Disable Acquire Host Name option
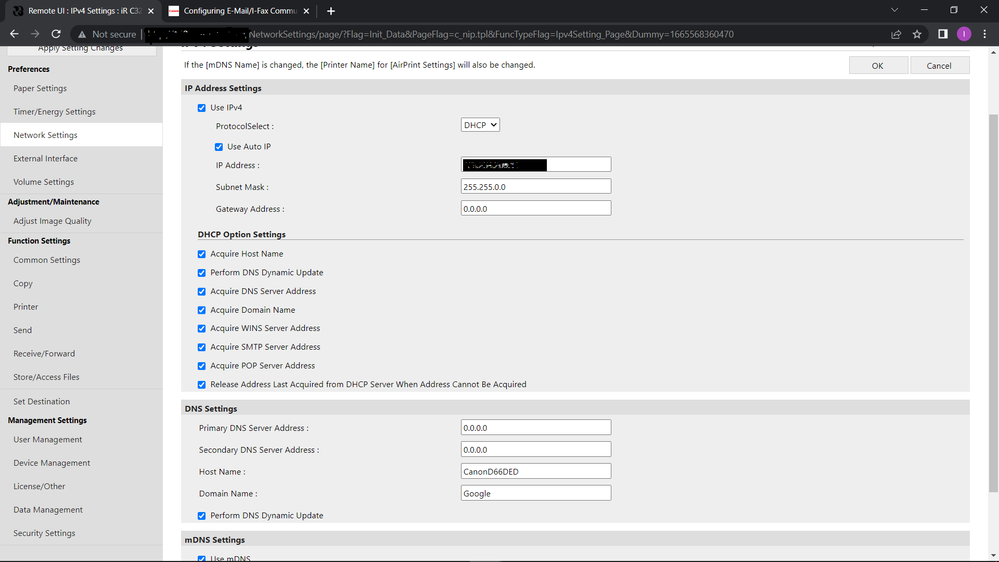The width and height of the screenshot is (999, 562). tap(202, 254)
